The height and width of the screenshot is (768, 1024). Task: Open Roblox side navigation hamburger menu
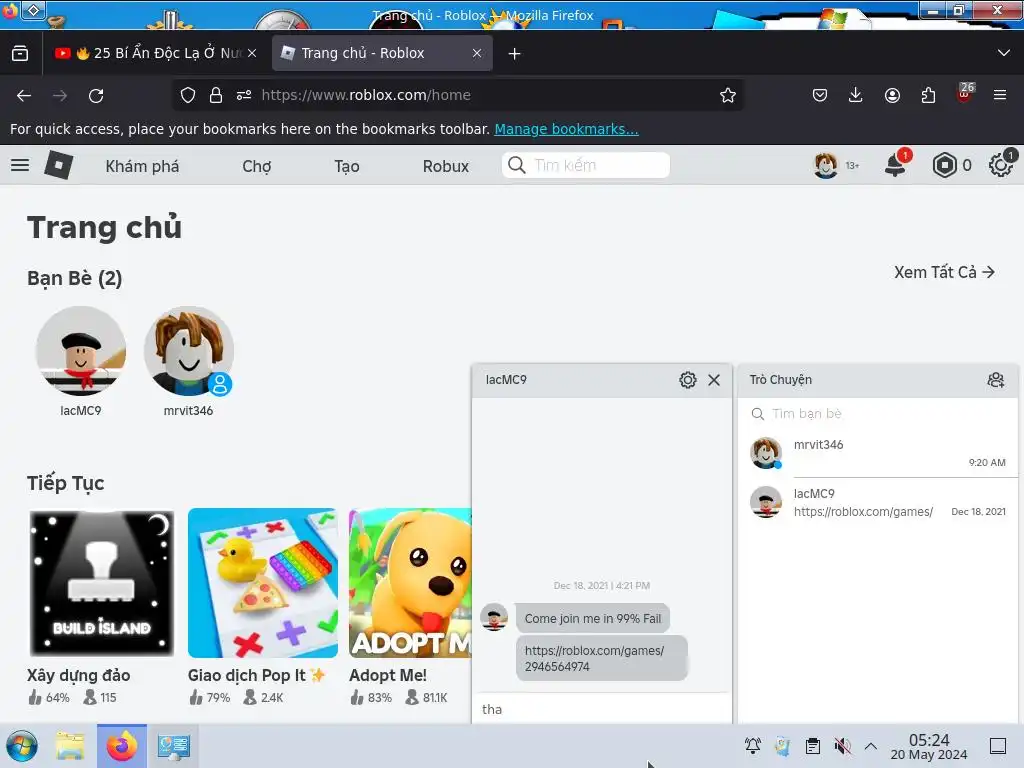coord(20,165)
